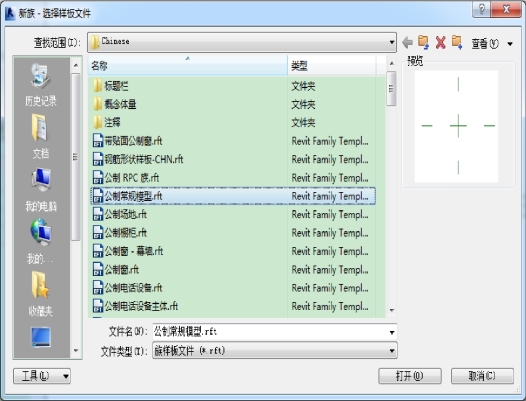Viewport: 526px width, 401px height.
Task: Click the back arrow navigation icon
Action: pos(408,43)
